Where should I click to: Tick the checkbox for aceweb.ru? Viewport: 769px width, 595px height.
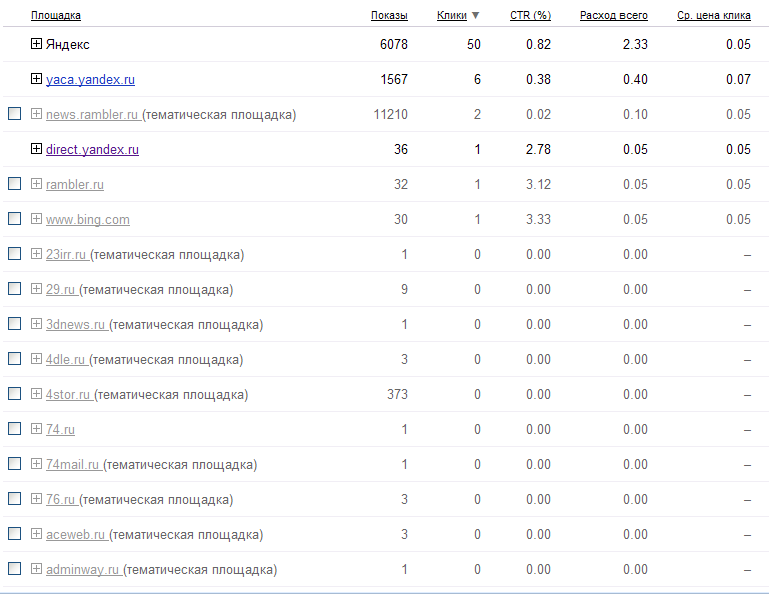point(15,534)
